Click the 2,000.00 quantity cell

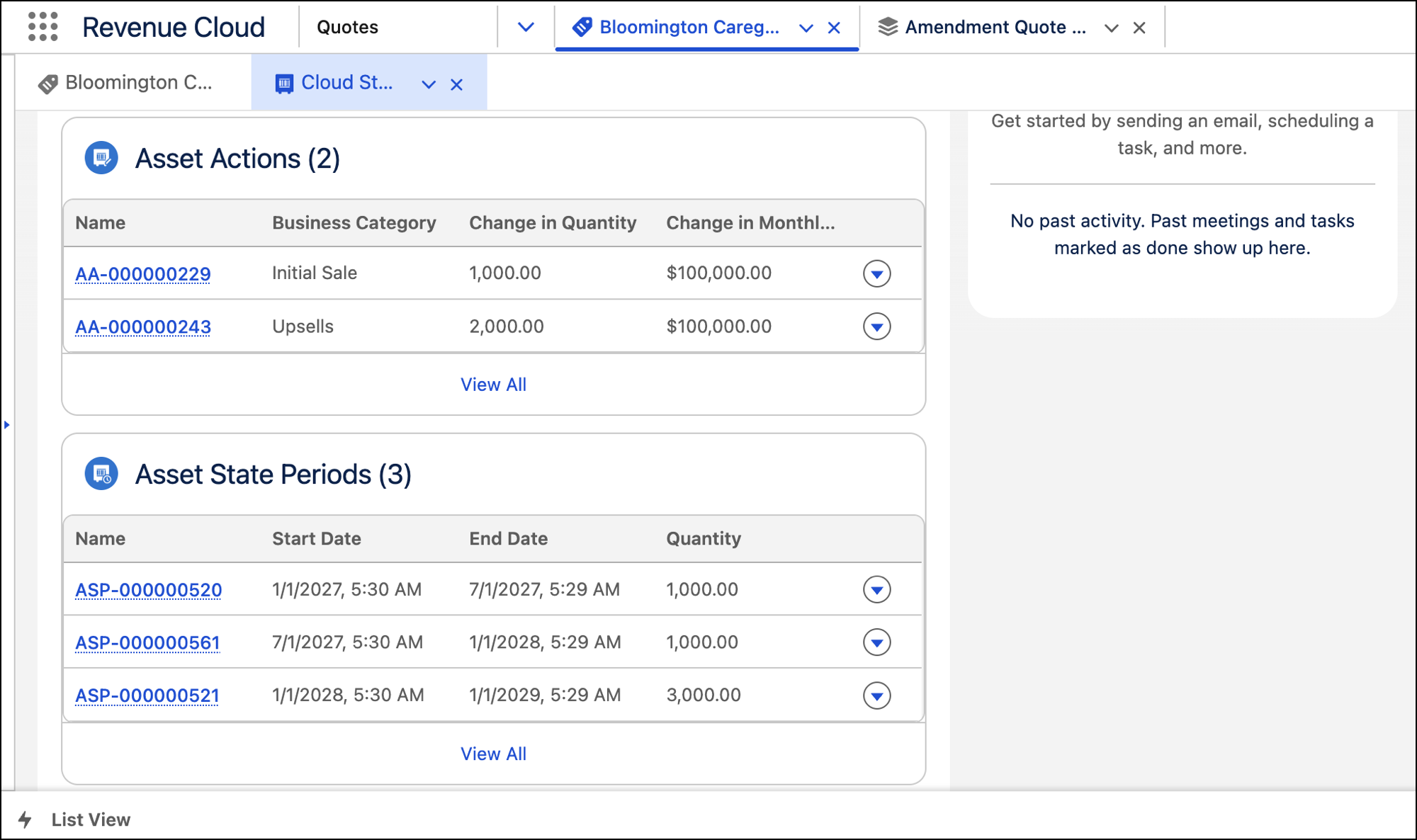click(x=507, y=327)
